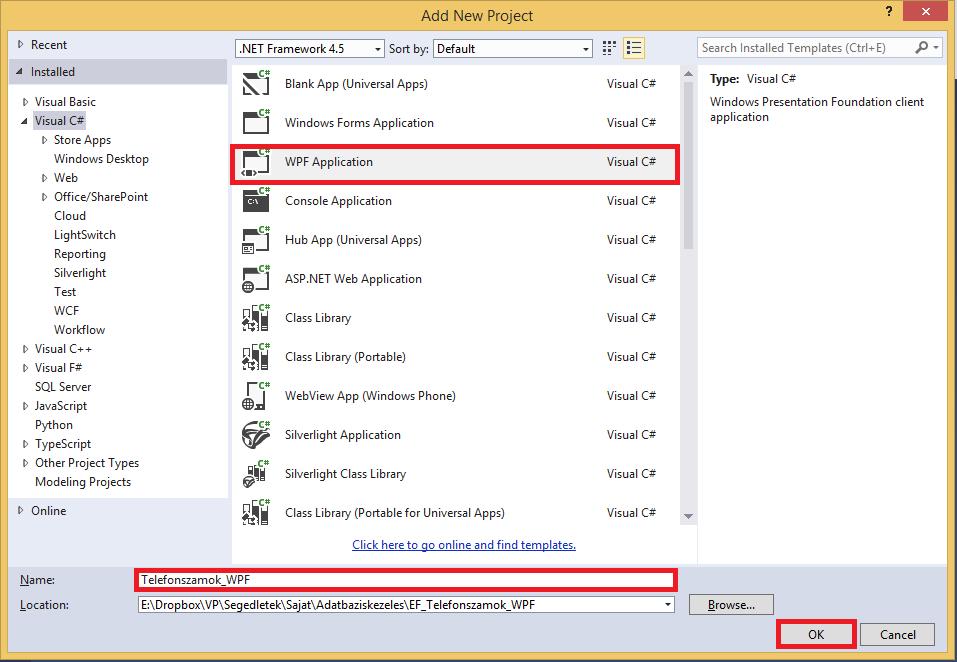Select the WebView App (Windows Phone) icon
The height and width of the screenshot is (662, 957).
[256, 395]
